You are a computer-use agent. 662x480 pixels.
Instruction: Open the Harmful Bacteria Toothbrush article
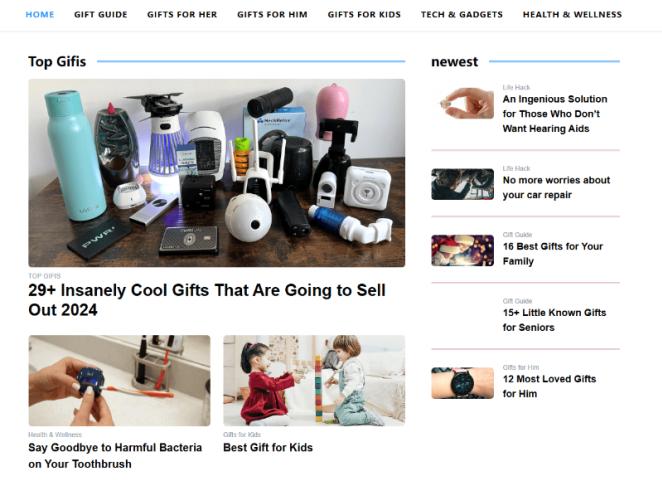click(x=115, y=456)
